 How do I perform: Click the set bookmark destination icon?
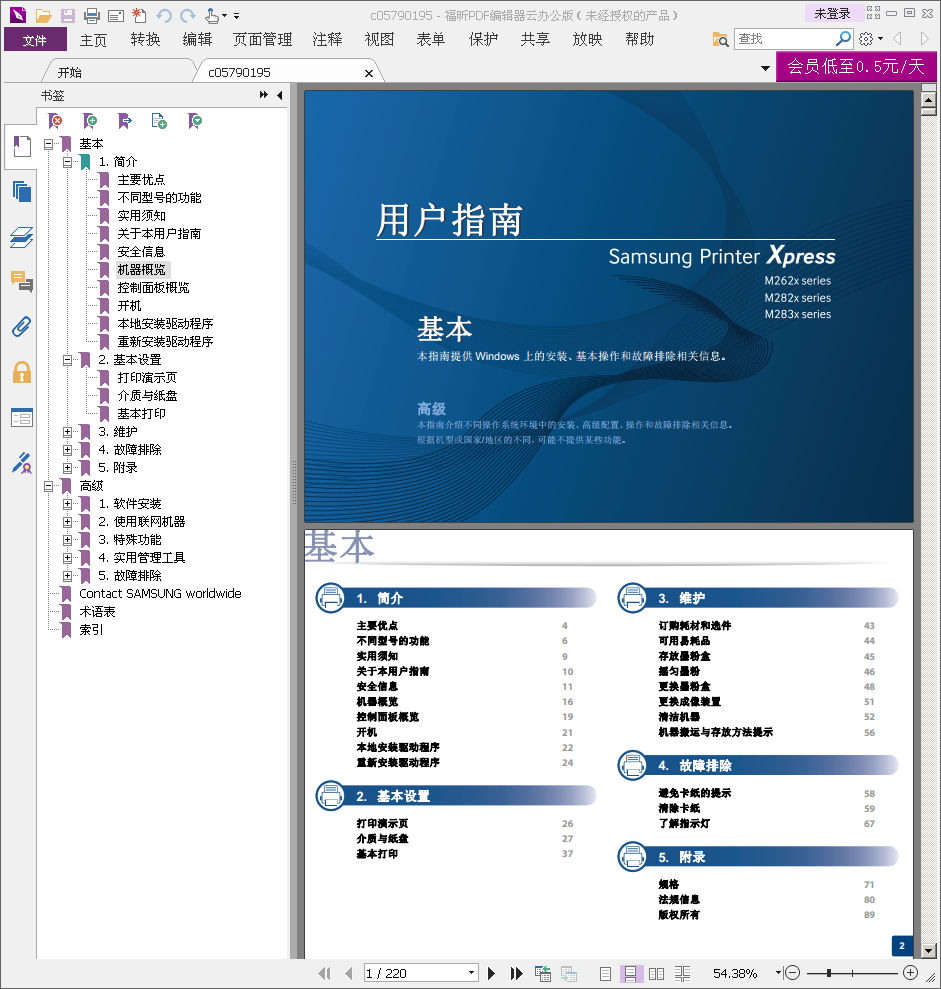click(125, 120)
